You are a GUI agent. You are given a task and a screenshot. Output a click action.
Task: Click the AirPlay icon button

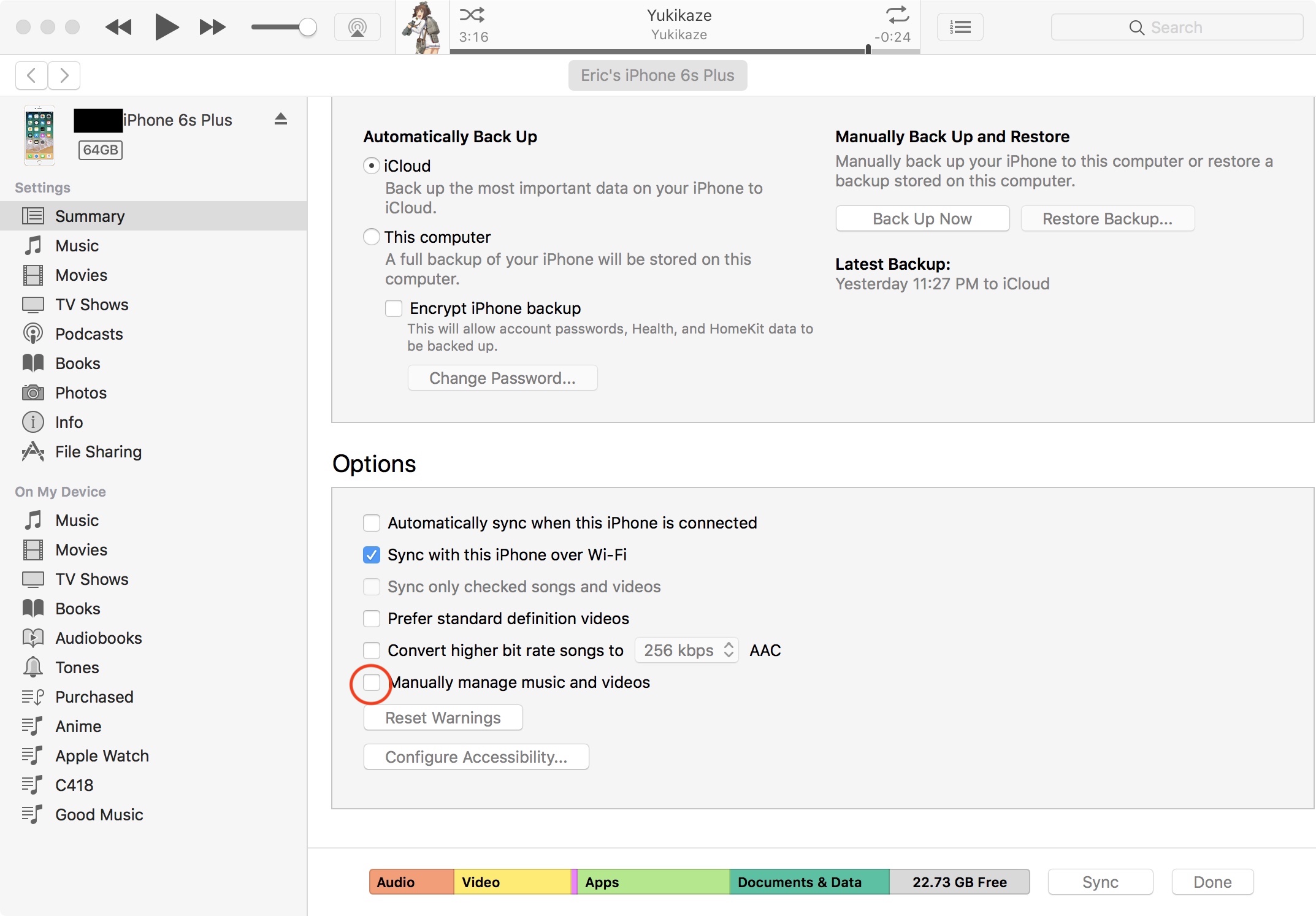[357, 27]
